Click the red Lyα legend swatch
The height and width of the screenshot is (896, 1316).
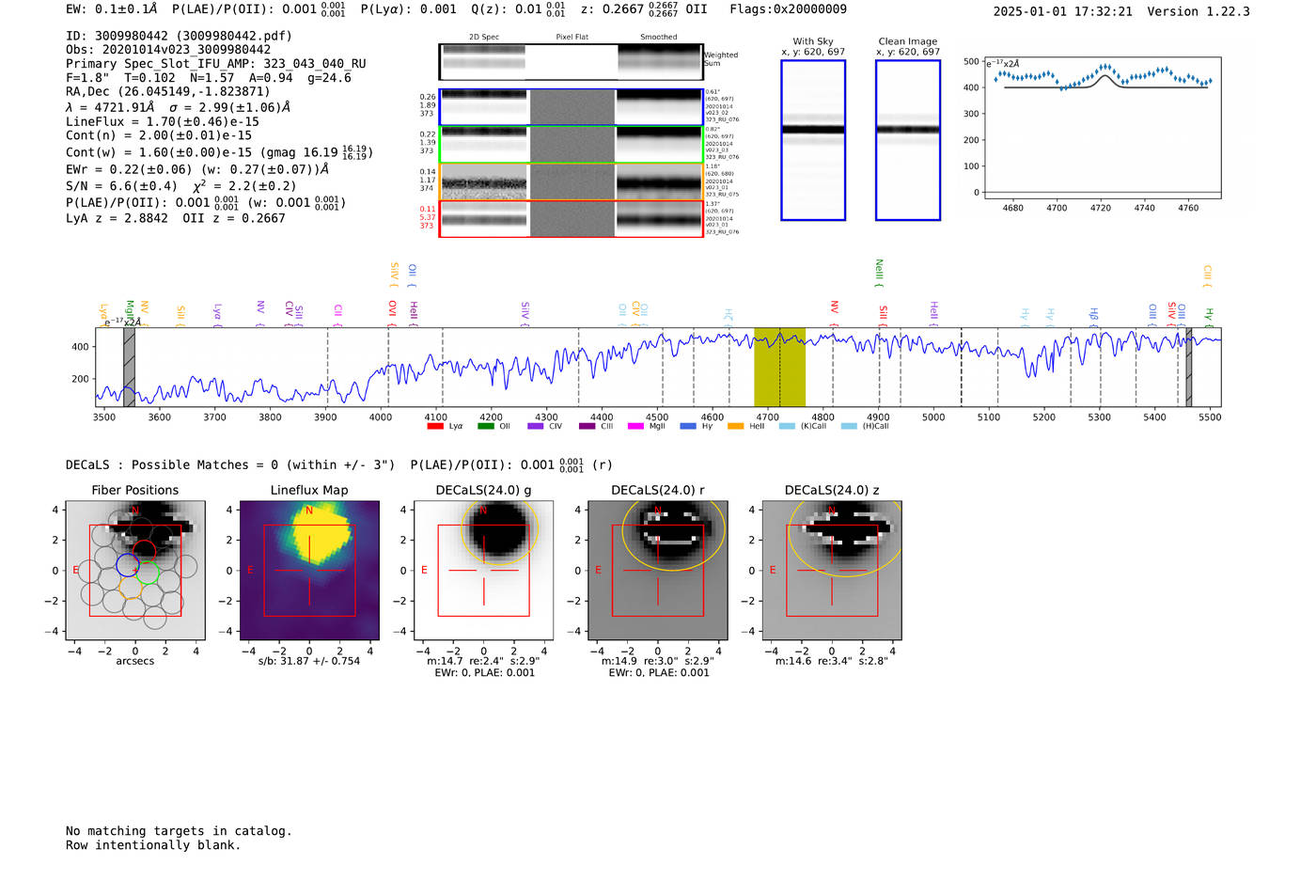pos(435,426)
